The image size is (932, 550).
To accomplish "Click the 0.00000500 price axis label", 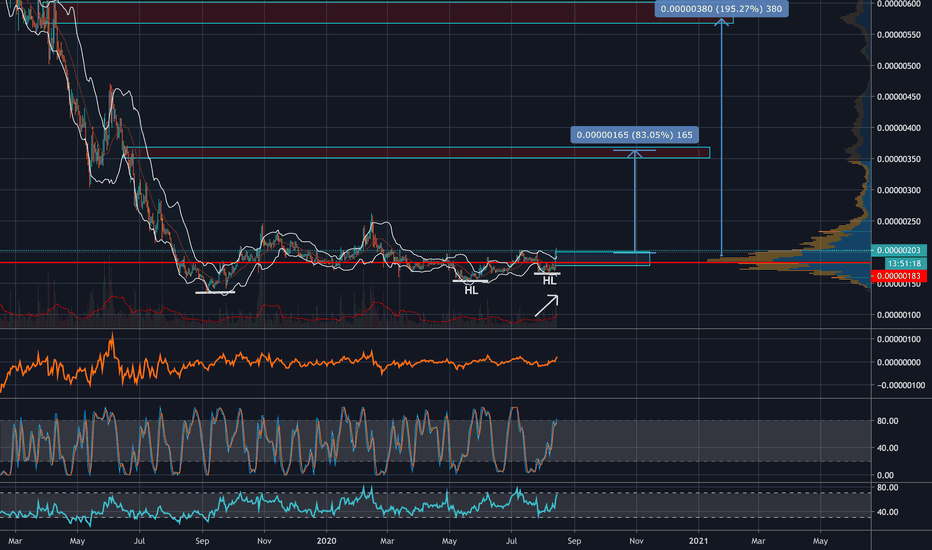I will (x=899, y=66).
